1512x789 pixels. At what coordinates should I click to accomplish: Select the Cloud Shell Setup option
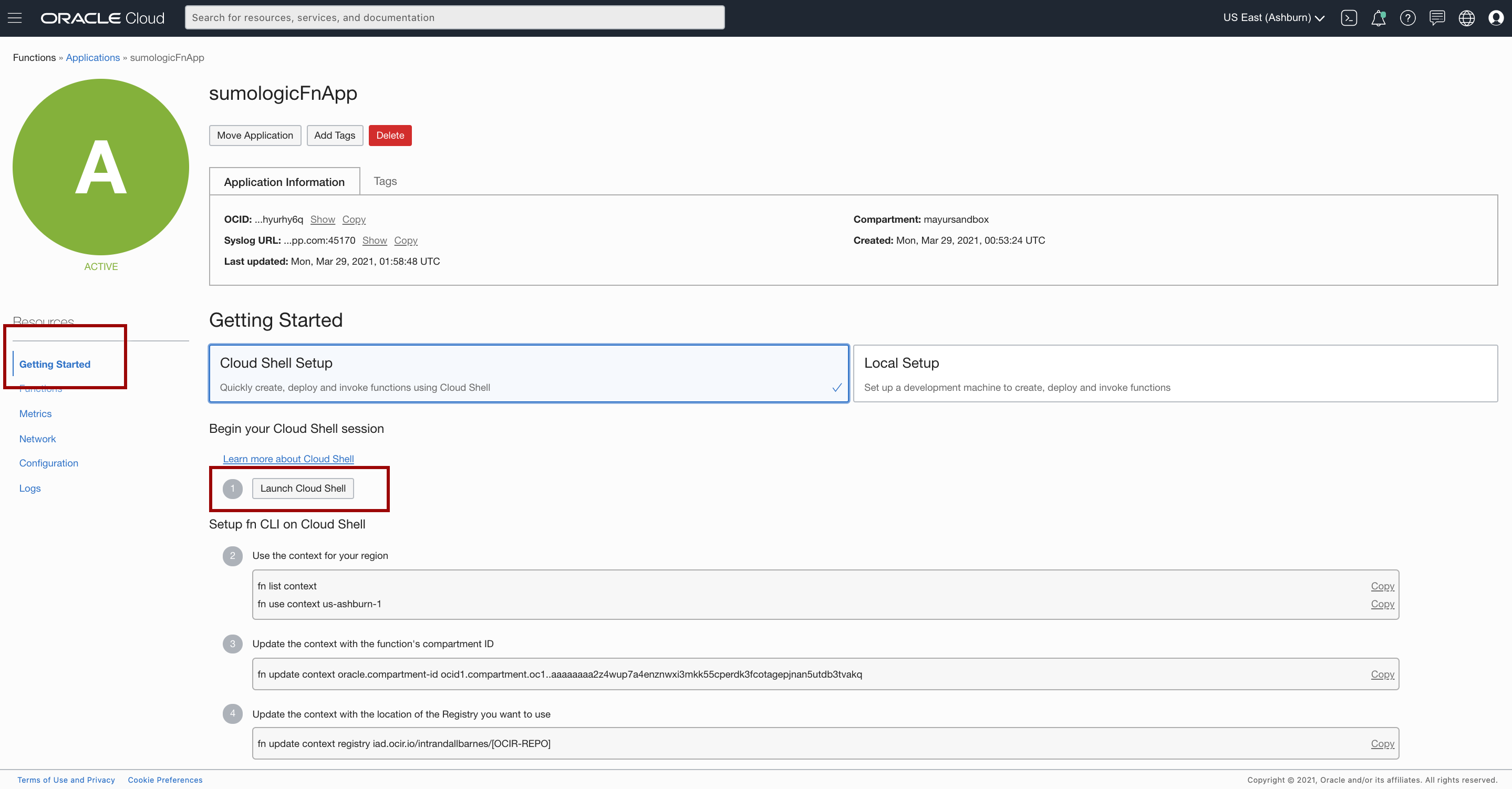(x=529, y=373)
